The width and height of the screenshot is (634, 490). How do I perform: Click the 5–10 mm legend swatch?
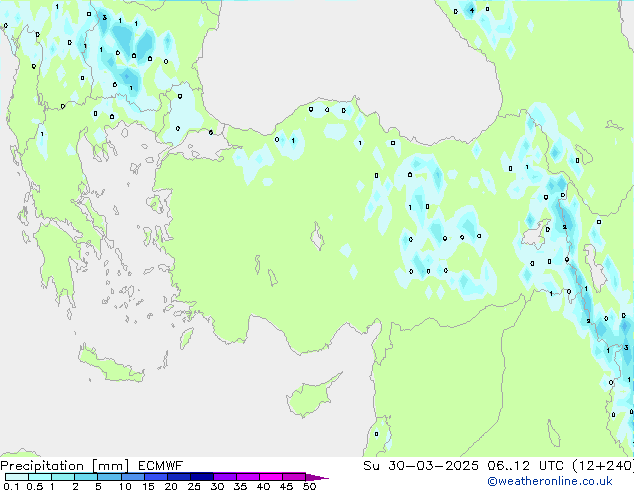point(109,477)
